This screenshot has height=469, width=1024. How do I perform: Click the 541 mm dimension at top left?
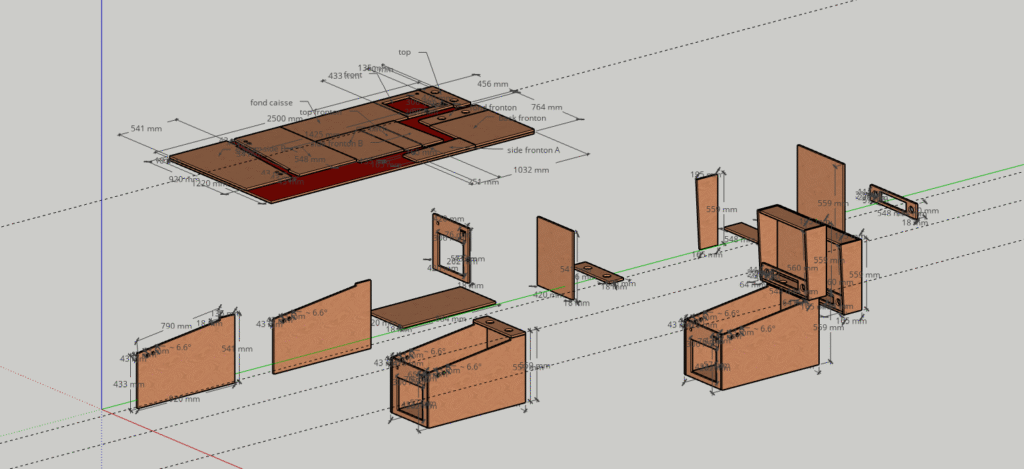148,129
